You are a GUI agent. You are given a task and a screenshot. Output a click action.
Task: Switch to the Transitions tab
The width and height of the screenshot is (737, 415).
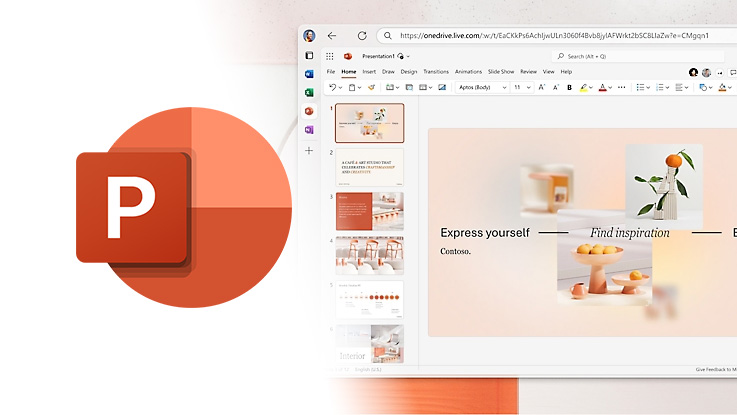436,72
